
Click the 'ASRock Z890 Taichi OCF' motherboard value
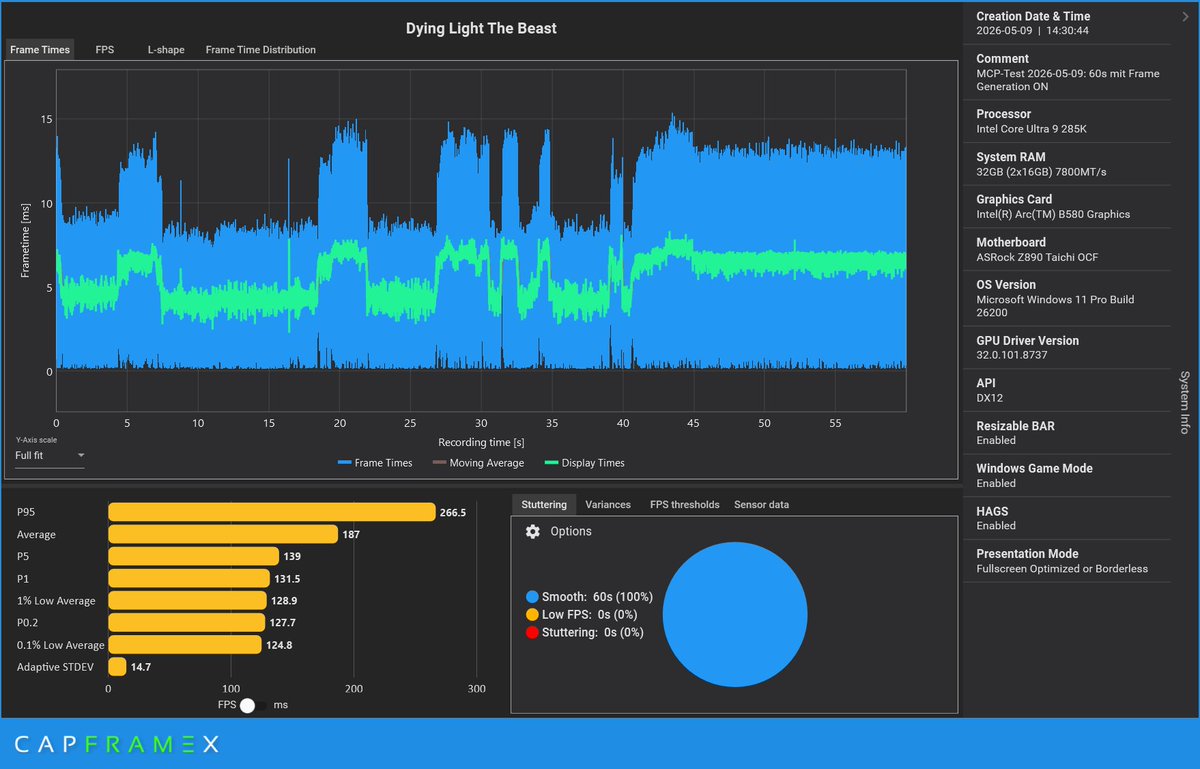1038,257
